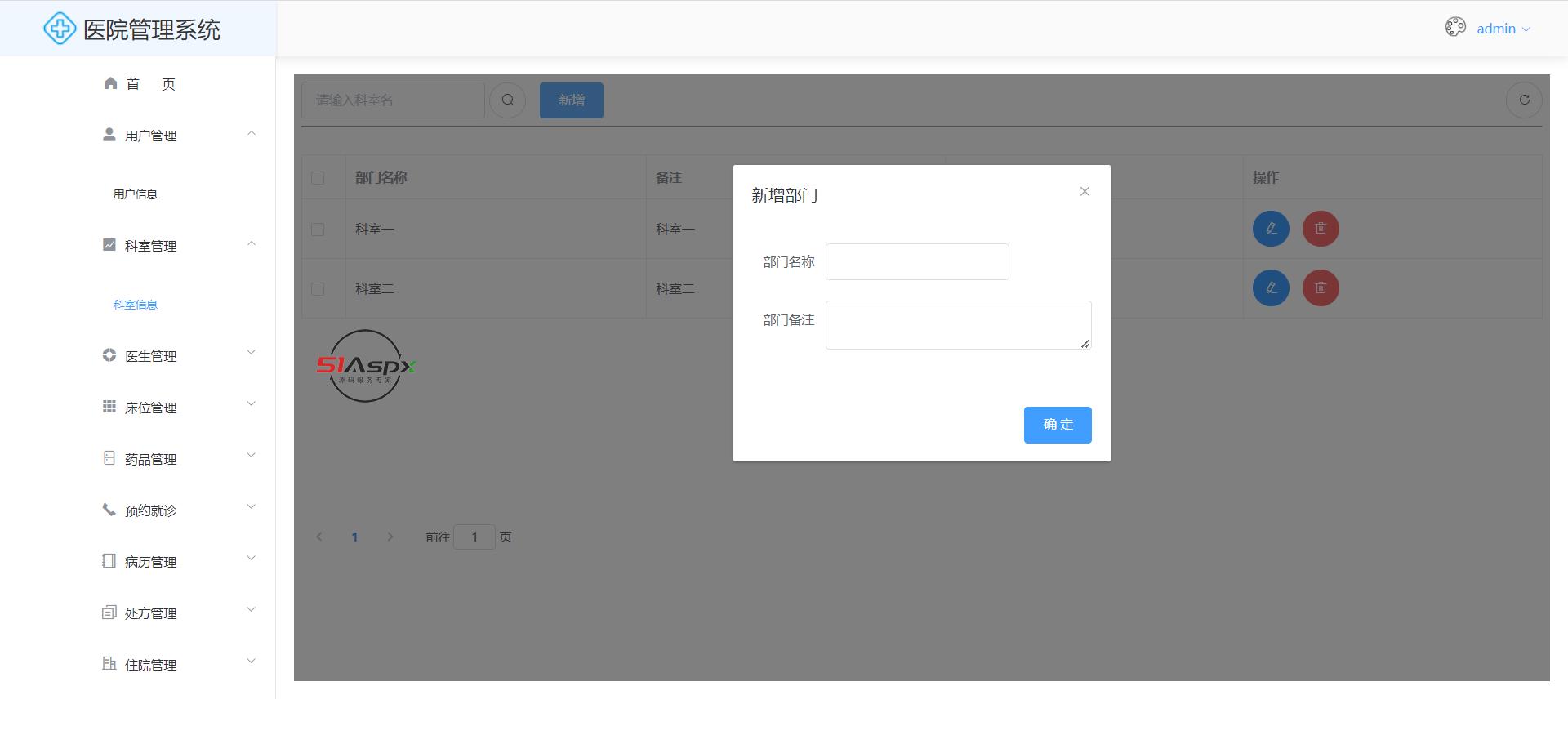
Task: Click the 部门名称 input field
Action: click(x=917, y=262)
